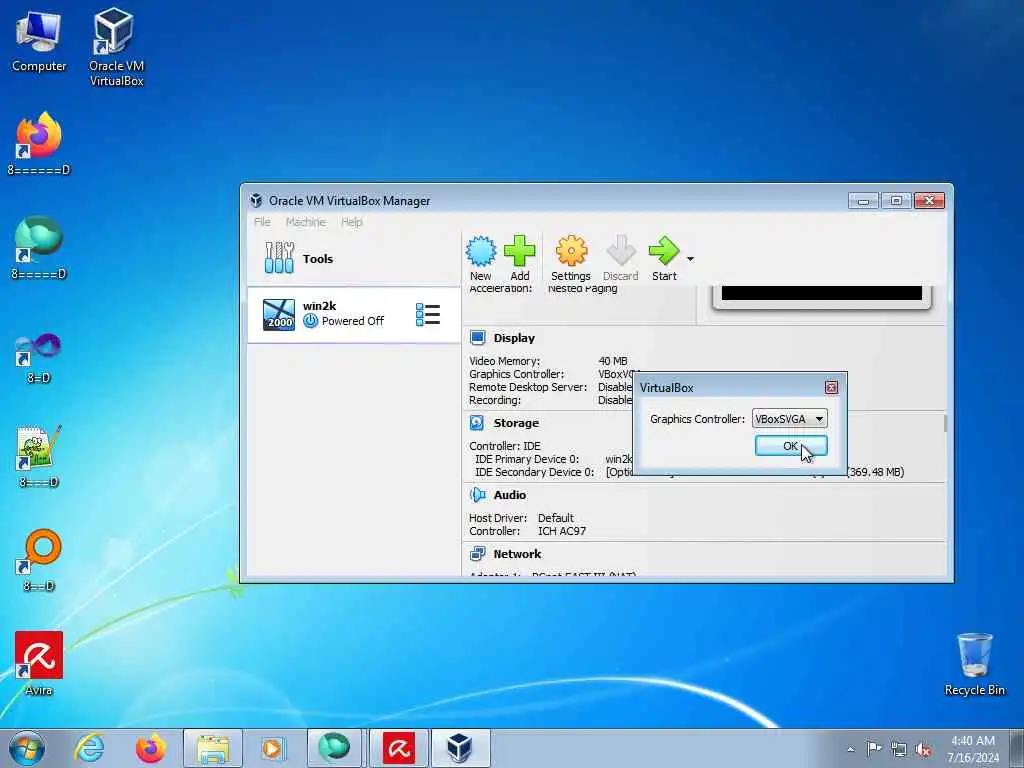Open the Computer desktop icon
This screenshot has height=768, width=1024.
[x=39, y=40]
